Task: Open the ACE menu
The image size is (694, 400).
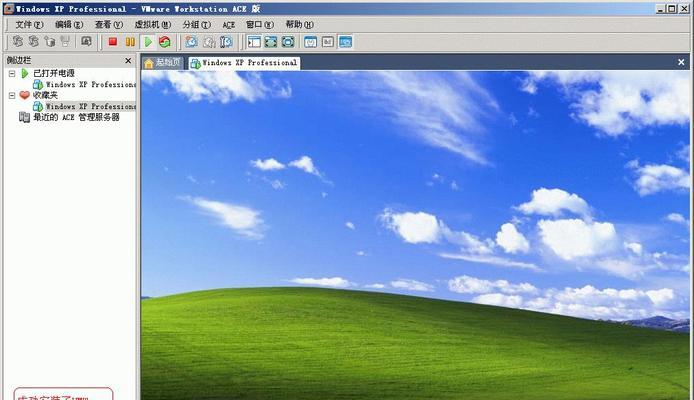Action: pos(228,25)
